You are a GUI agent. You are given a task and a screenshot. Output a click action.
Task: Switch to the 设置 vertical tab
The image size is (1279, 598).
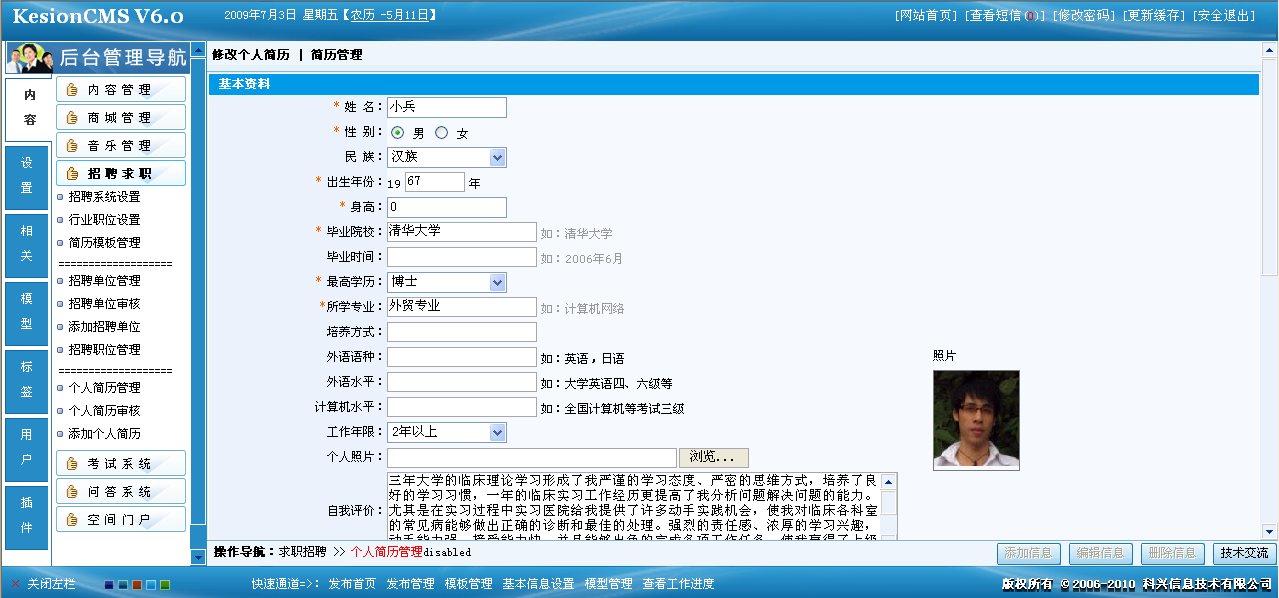tap(27, 175)
